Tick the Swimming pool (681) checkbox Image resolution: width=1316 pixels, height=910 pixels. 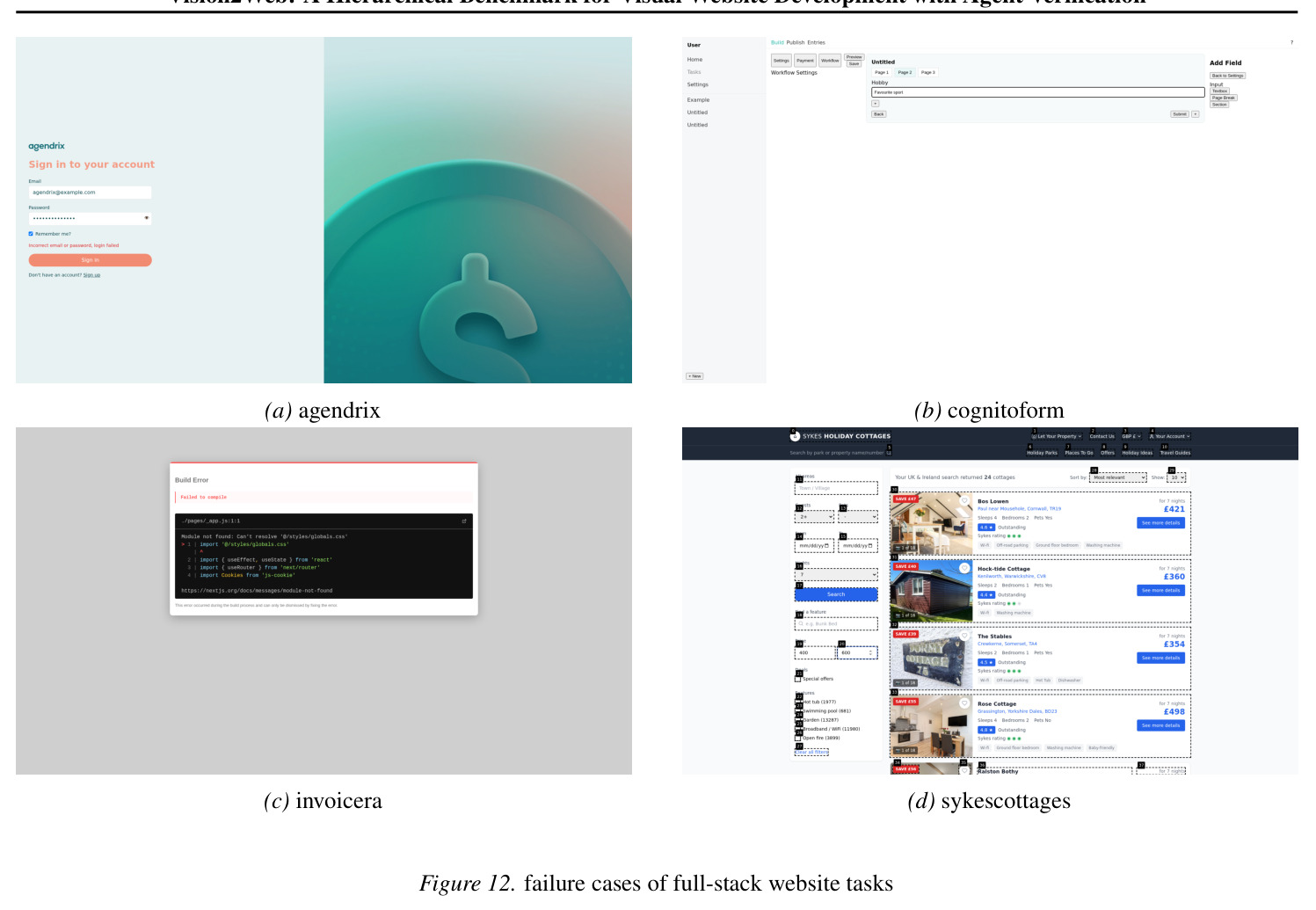click(x=798, y=711)
